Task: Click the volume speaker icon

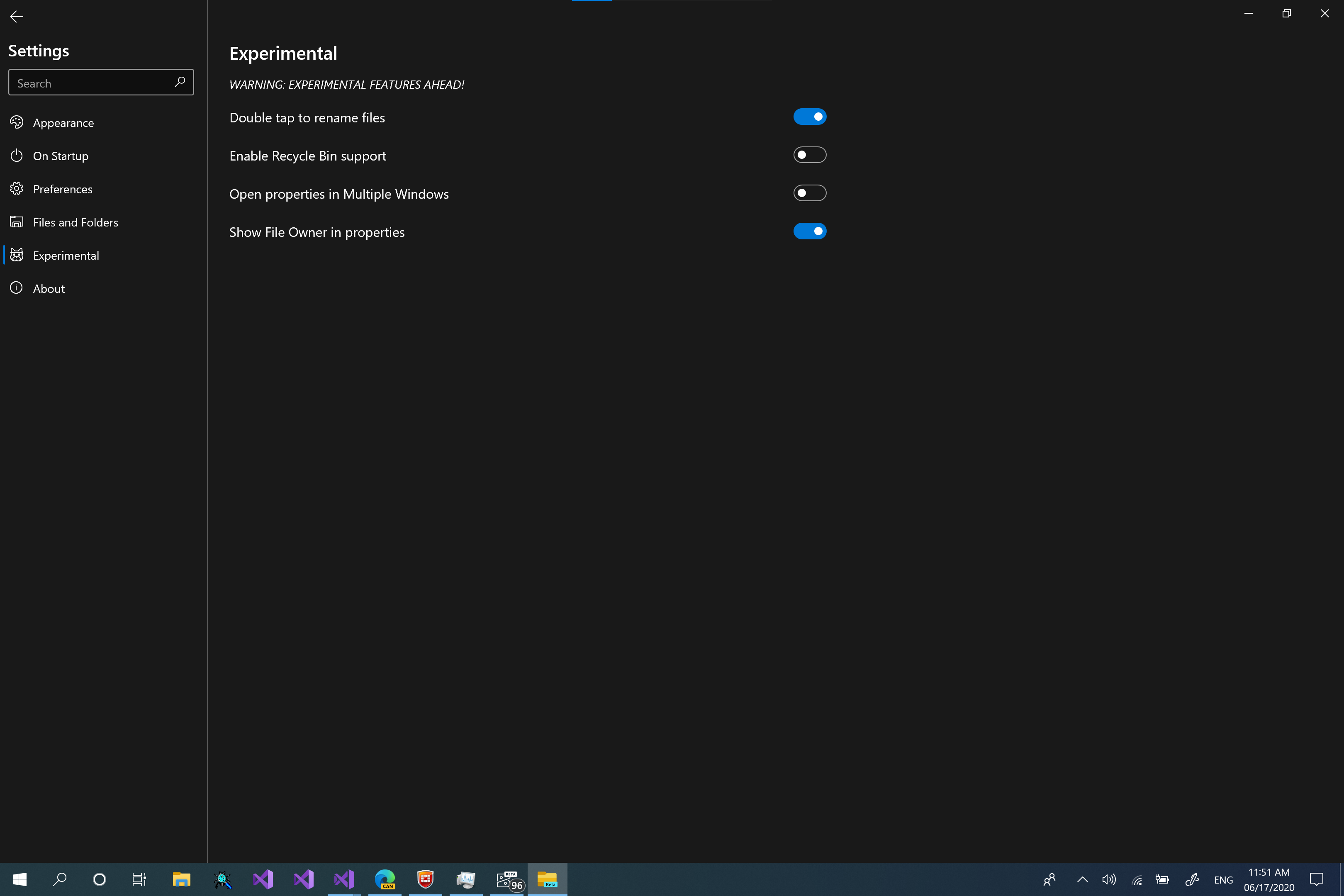Action: [x=1108, y=879]
